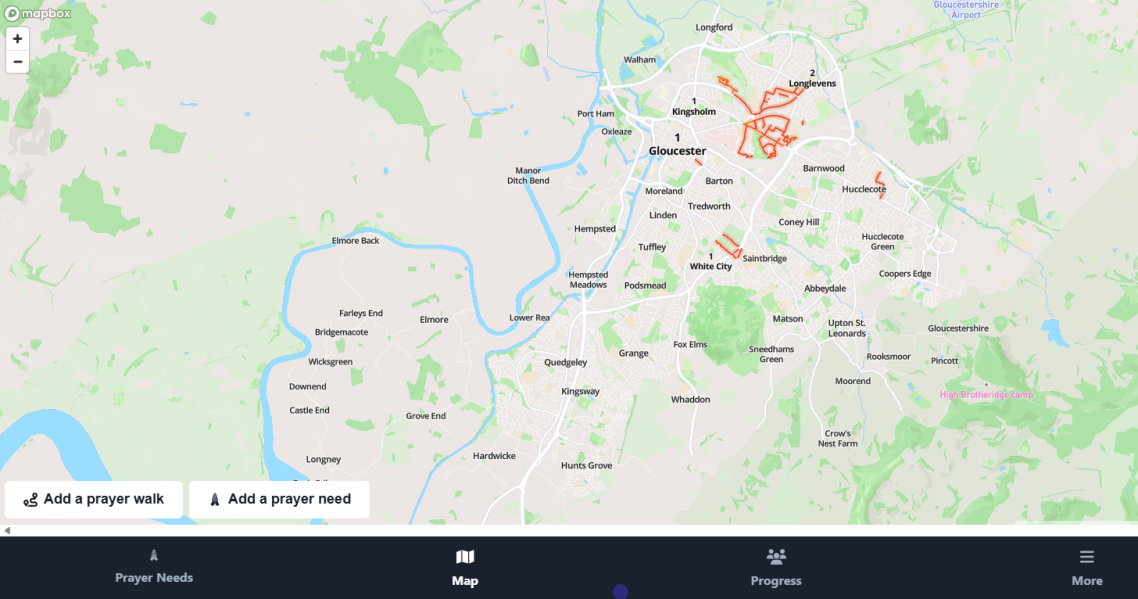Viewport: 1138px width, 599px height.
Task: Click the Mapbox logo
Action: tap(37, 13)
